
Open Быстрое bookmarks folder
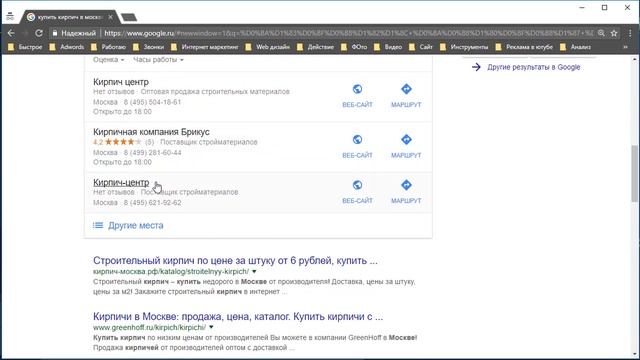tap(25, 47)
